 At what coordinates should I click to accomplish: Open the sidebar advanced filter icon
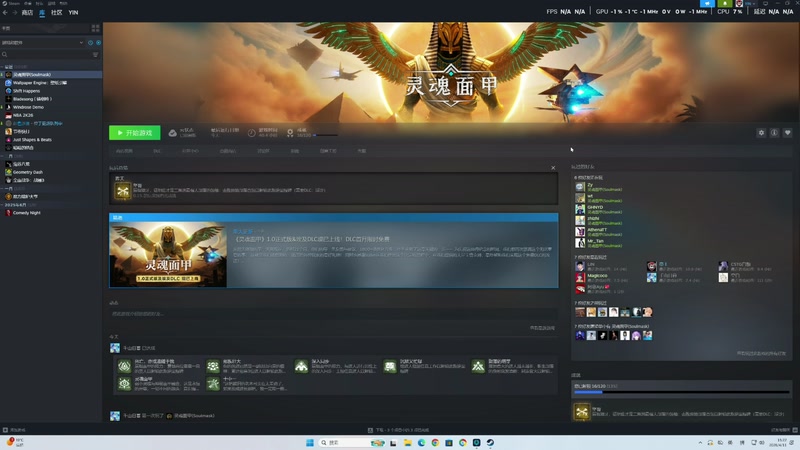click(95, 54)
